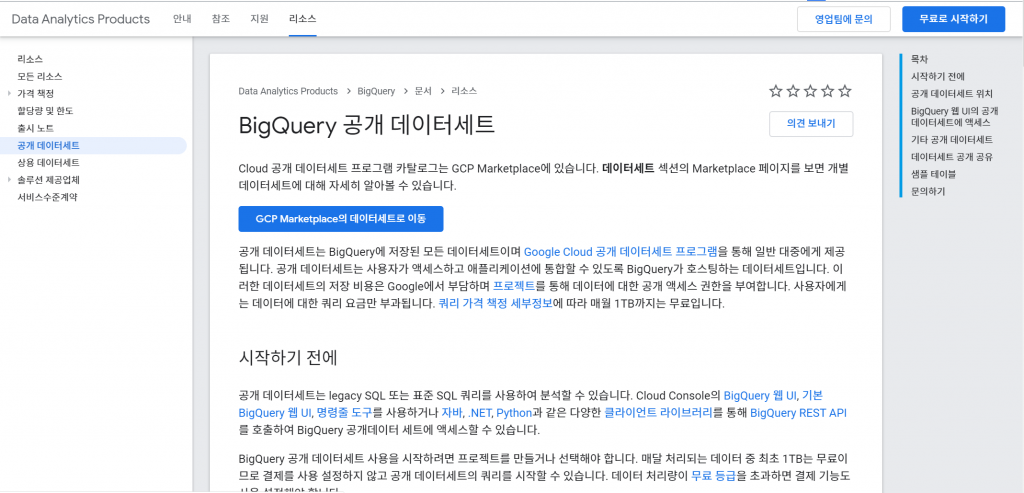The width and height of the screenshot is (1024, 493).
Task: Select 할당량 및 한도 in sidebar
Action: 45,110
